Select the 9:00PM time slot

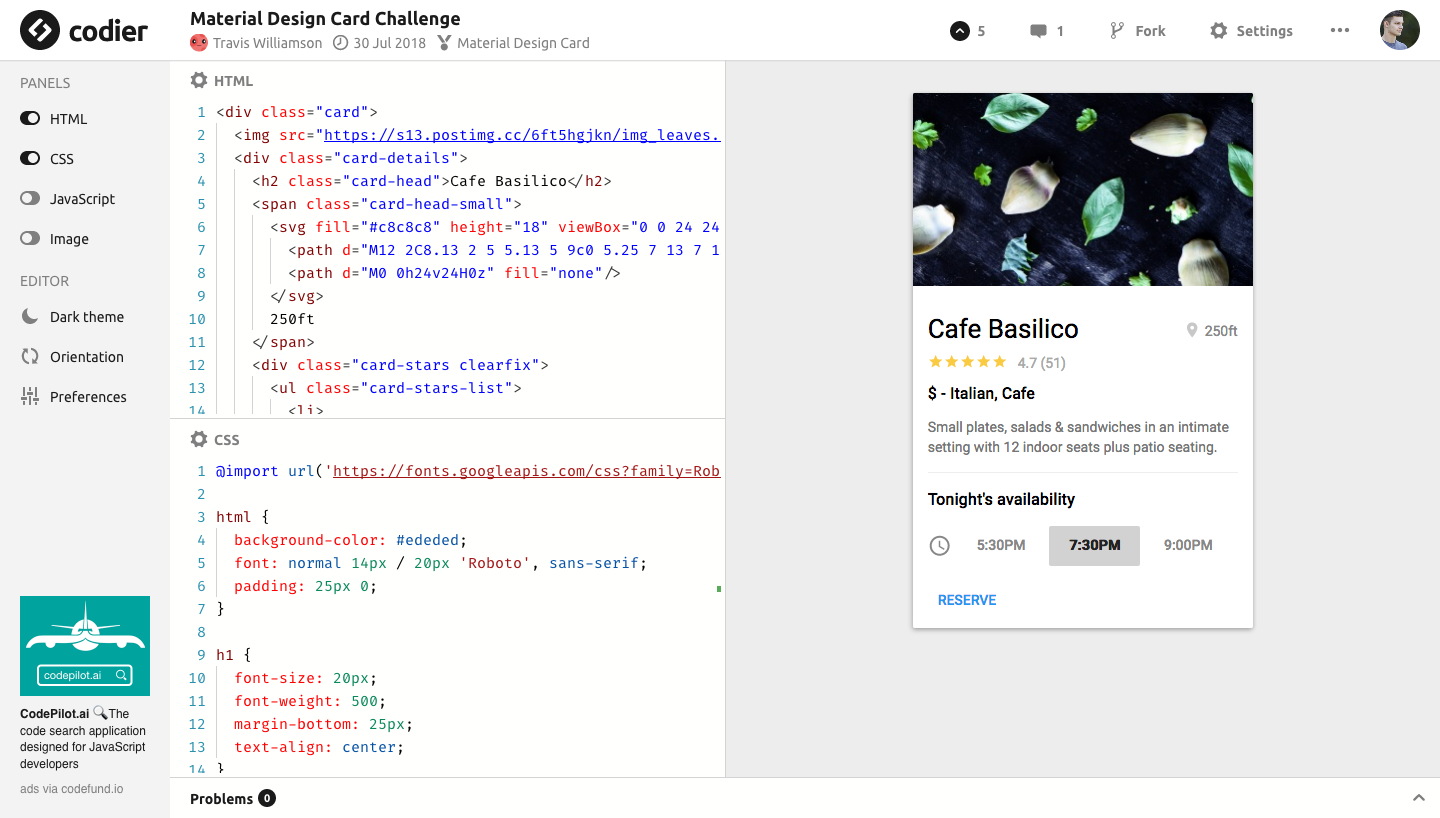tap(1188, 545)
